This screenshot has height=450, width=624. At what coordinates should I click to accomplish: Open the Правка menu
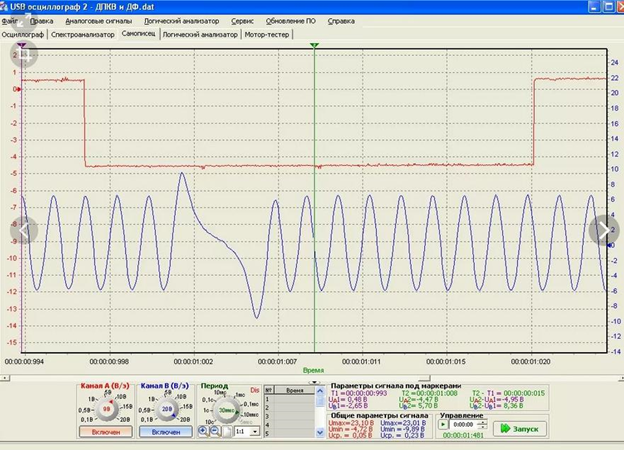coord(41,21)
